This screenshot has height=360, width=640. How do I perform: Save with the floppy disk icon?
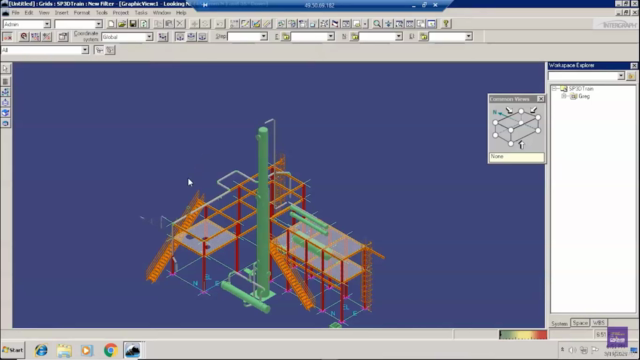133,24
